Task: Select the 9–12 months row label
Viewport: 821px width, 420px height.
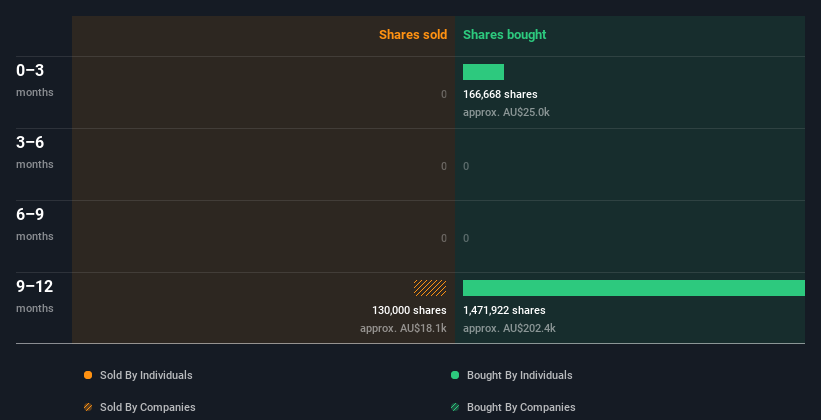Action: pos(35,296)
